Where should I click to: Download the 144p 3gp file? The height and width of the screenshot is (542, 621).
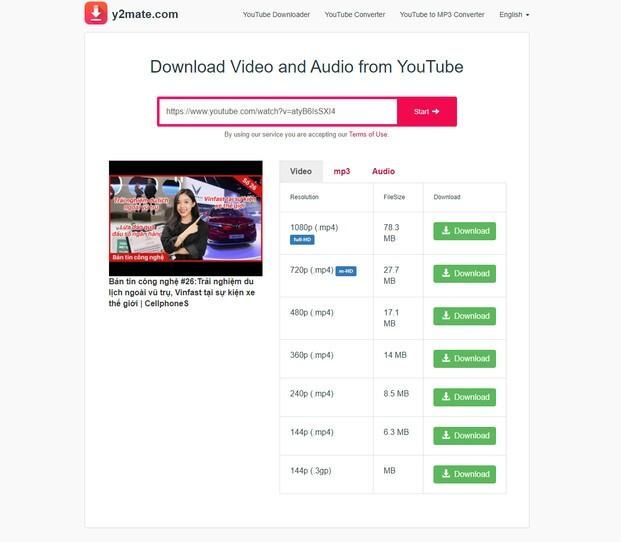(464, 474)
